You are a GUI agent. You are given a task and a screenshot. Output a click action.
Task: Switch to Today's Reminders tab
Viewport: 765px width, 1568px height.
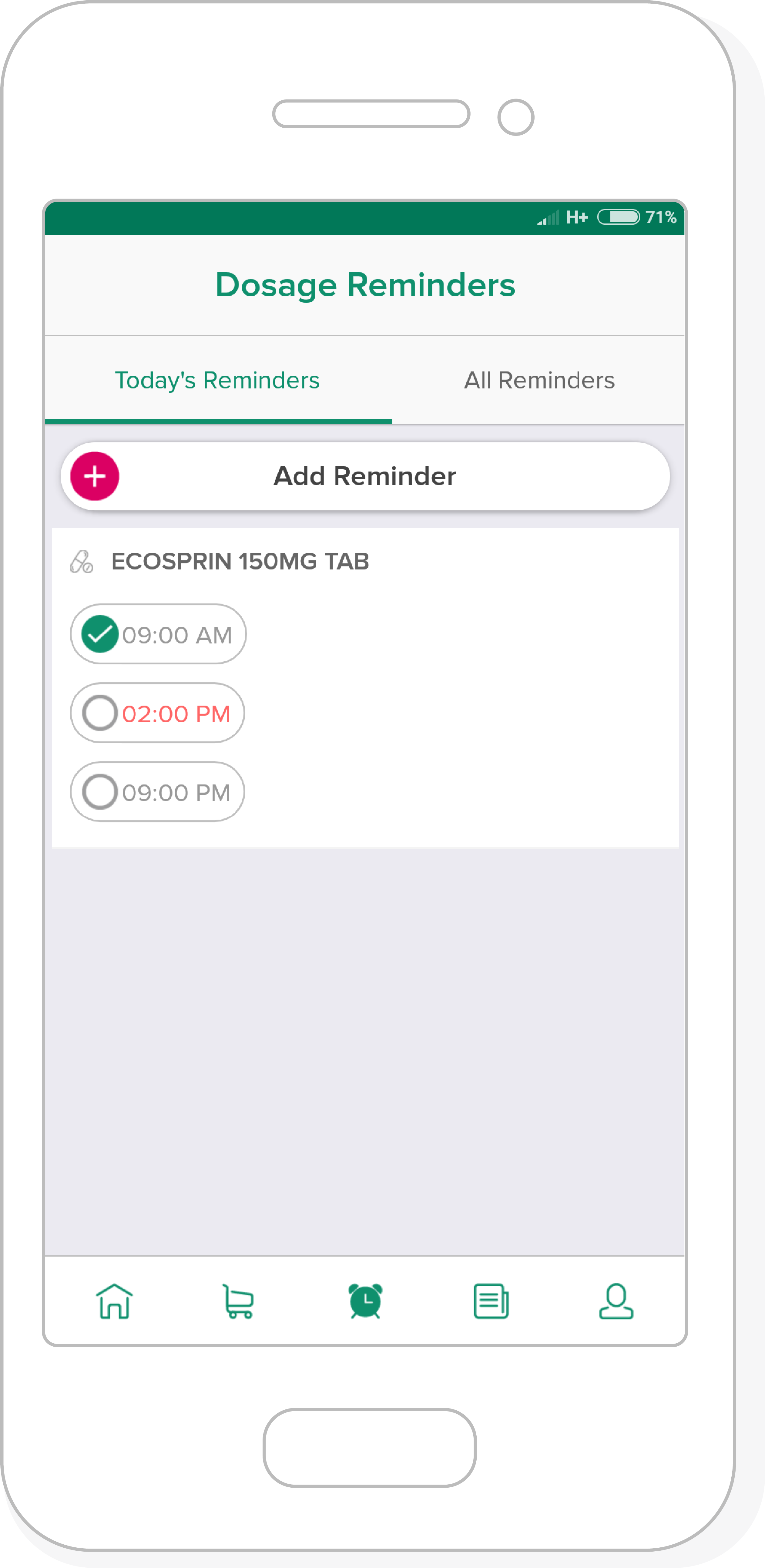pyautogui.click(x=217, y=381)
